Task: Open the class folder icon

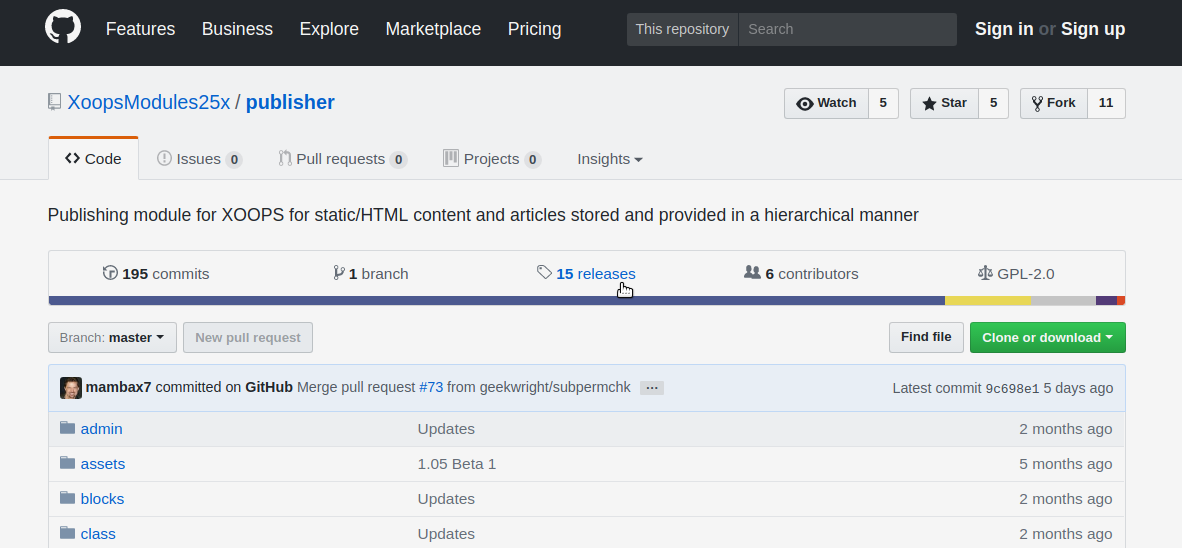Action: pyautogui.click(x=68, y=533)
